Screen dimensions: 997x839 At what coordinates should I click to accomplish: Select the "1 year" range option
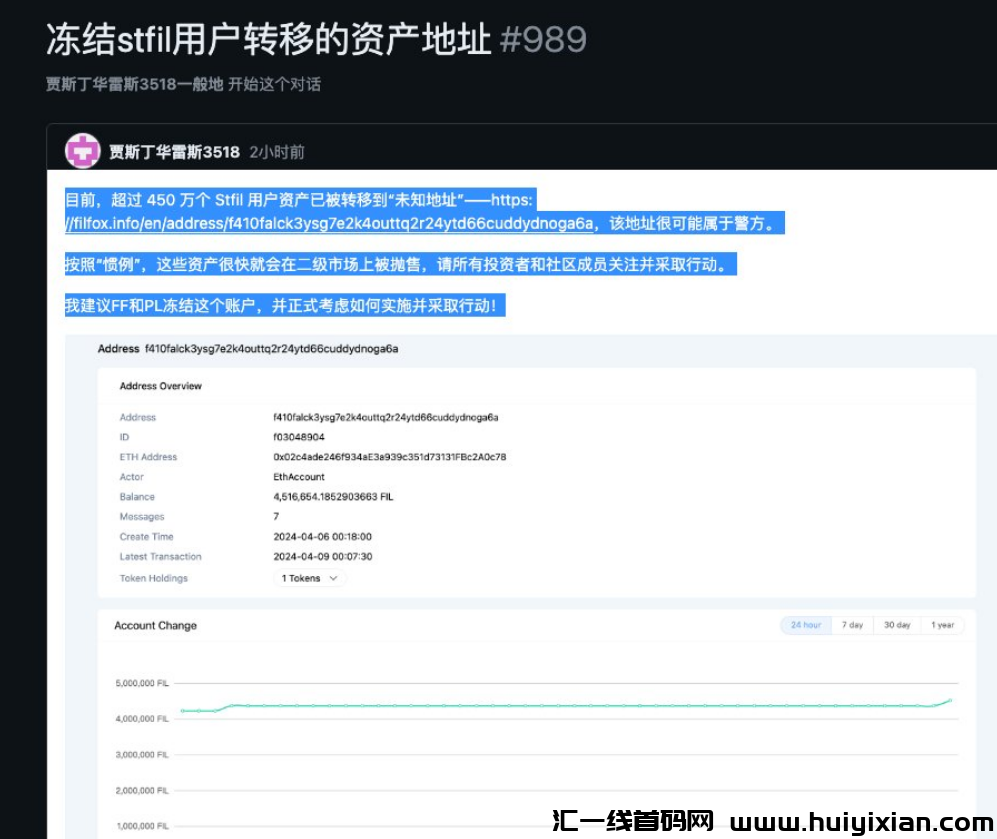pyautogui.click(x=942, y=624)
